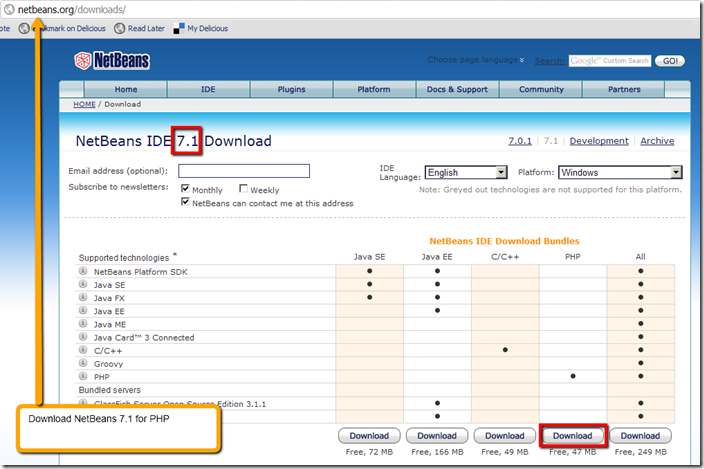This screenshot has height=469, width=704.
Task: Open the Archive versions link
Action: [x=657, y=141]
